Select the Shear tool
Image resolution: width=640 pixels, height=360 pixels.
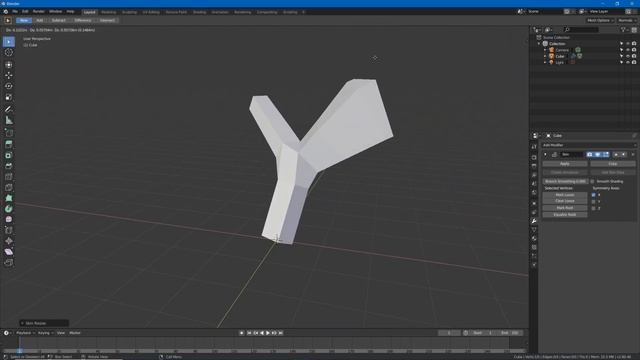(9, 252)
